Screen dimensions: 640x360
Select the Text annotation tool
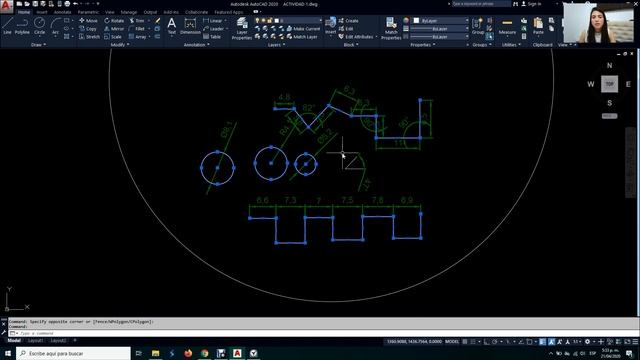[x=172, y=26]
